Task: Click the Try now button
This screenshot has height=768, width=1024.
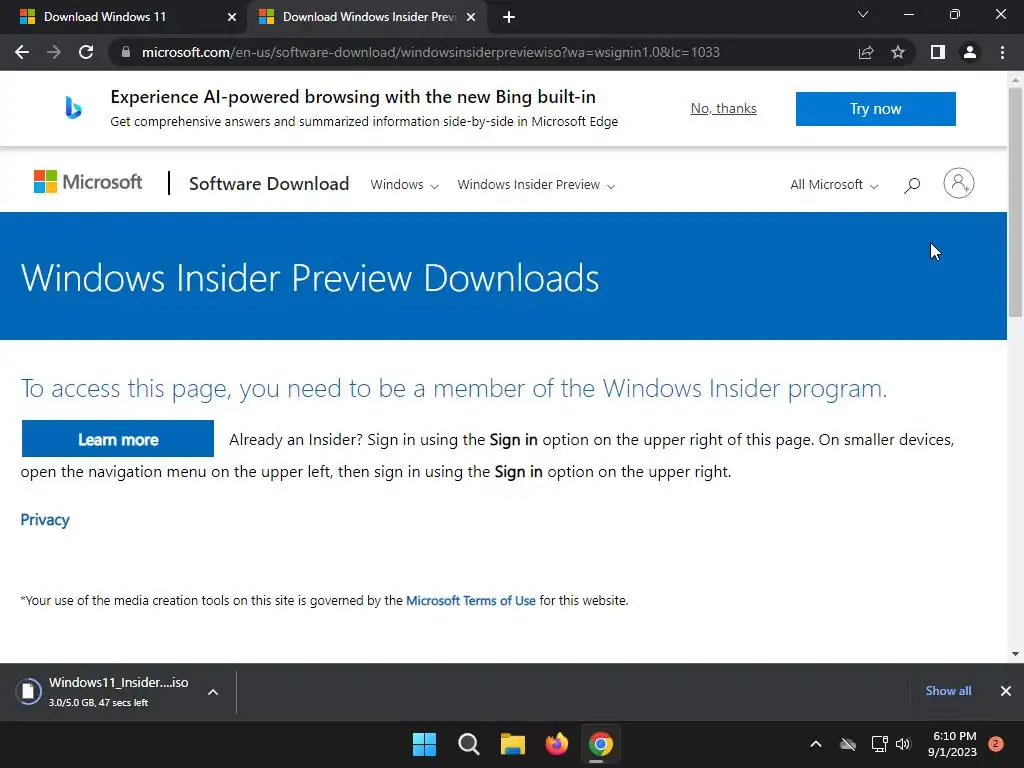Action: [875, 108]
